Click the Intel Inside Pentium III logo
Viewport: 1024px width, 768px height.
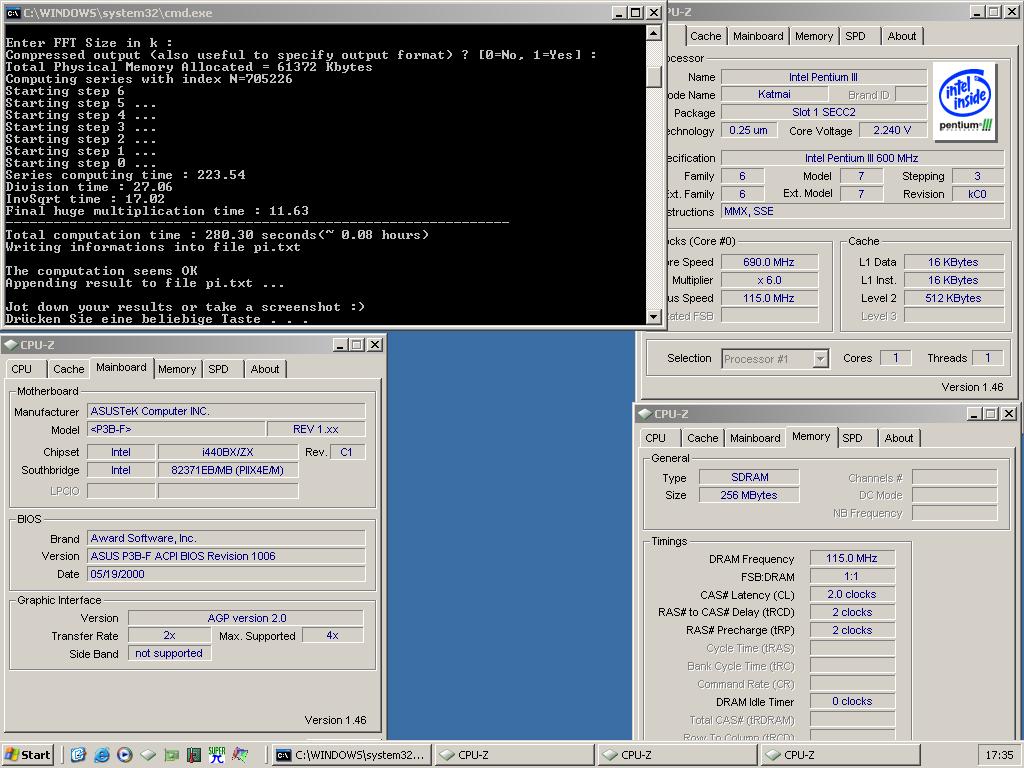tap(965, 102)
